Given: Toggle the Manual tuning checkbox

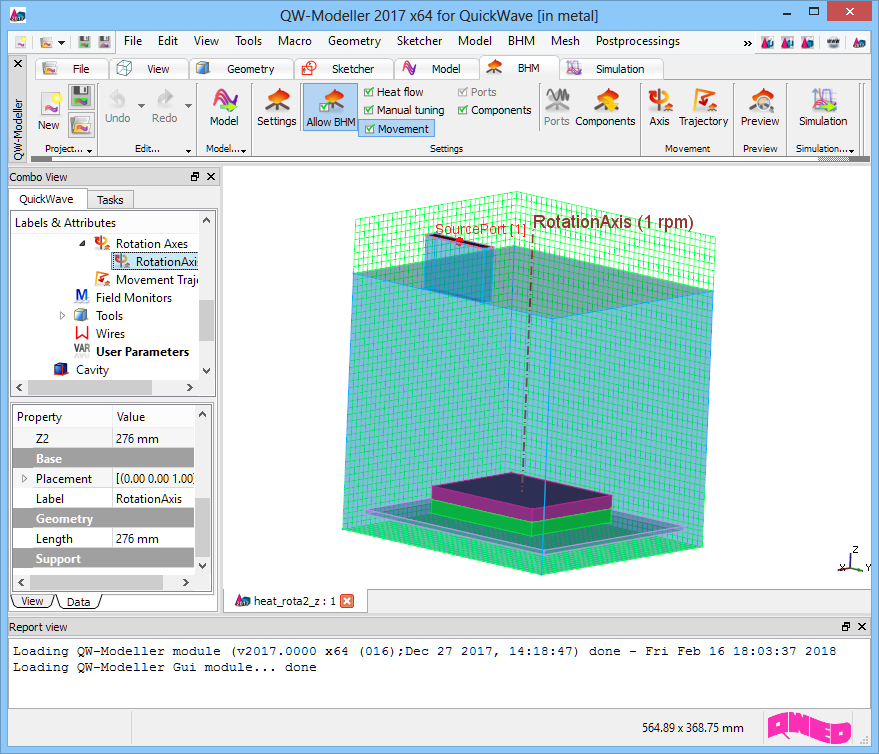Looking at the screenshot, I should pyautogui.click(x=369, y=110).
